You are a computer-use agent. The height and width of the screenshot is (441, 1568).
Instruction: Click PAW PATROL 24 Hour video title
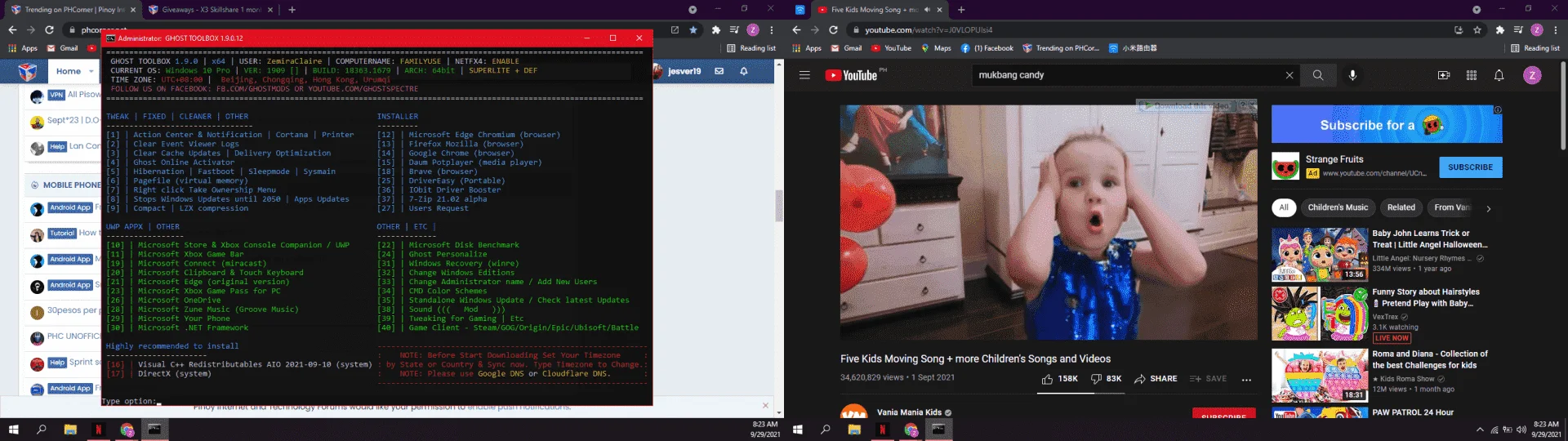point(1413,412)
